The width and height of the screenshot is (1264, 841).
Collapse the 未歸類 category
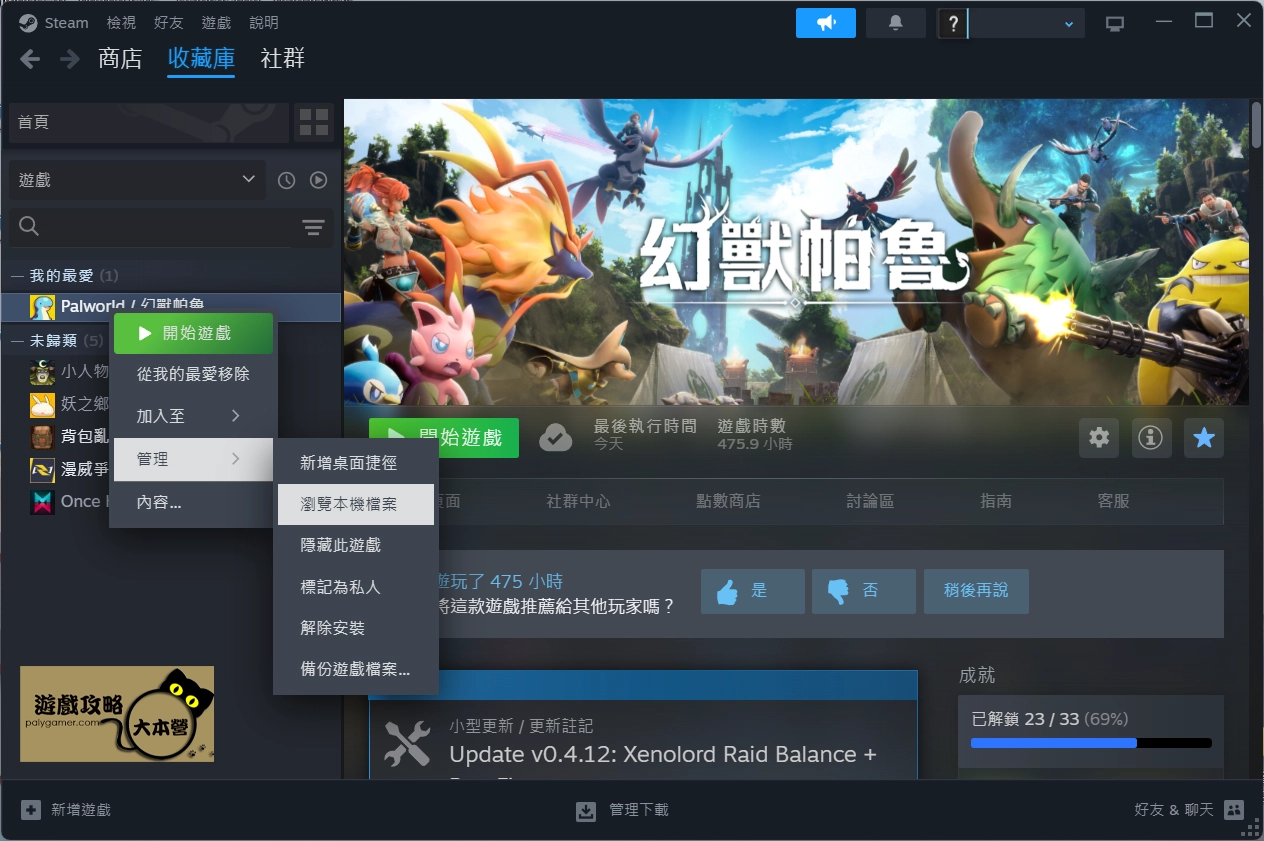16,341
